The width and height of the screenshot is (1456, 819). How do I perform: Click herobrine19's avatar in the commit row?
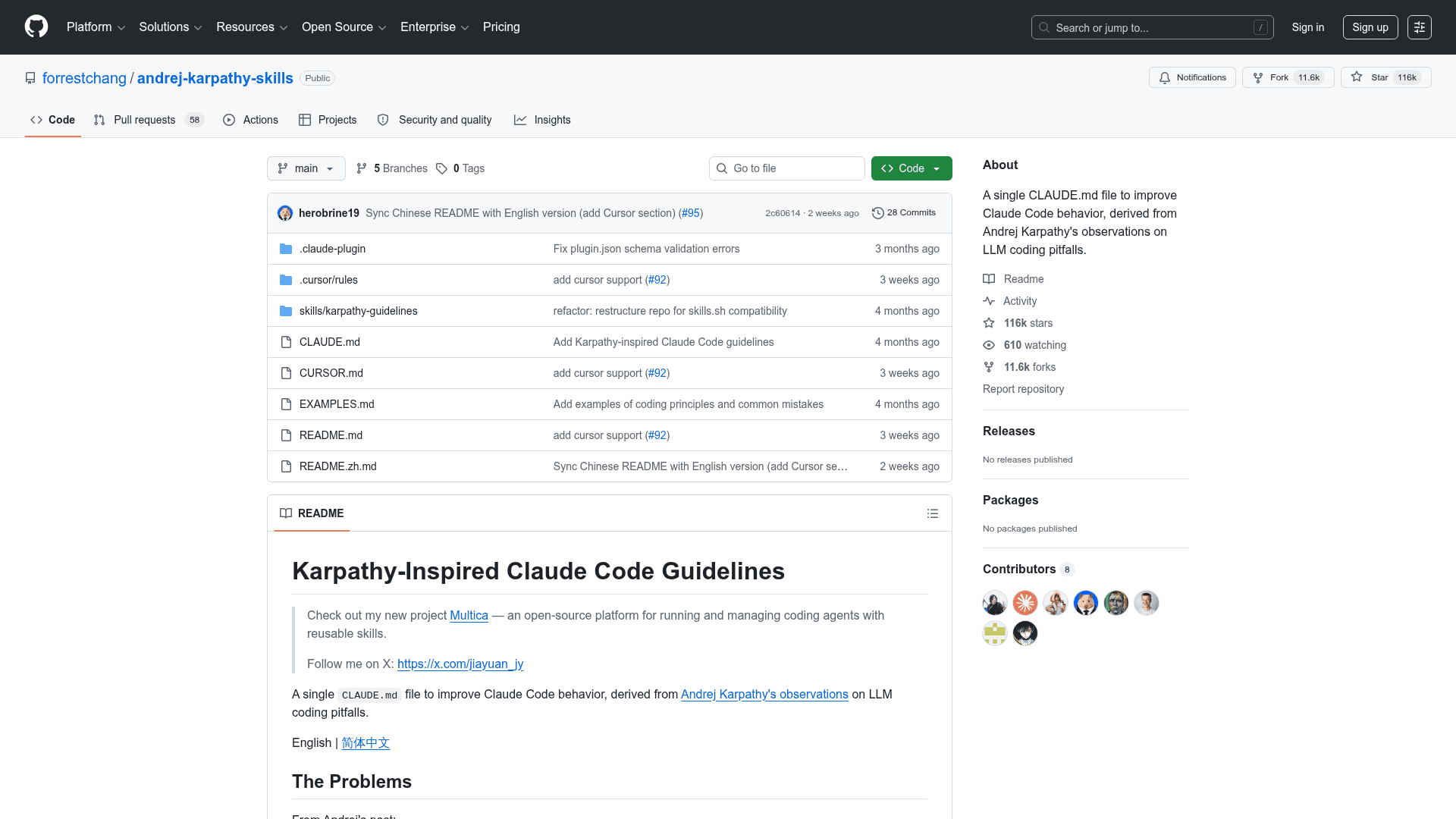pos(285,213)
